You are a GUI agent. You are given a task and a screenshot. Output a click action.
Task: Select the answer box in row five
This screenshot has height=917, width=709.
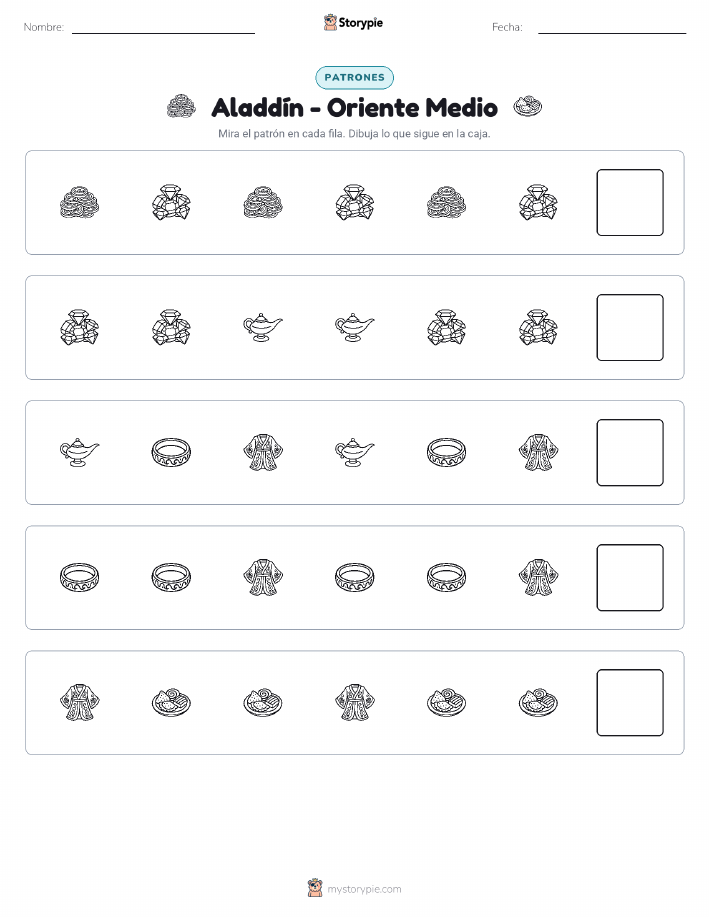tap(630, 702)
